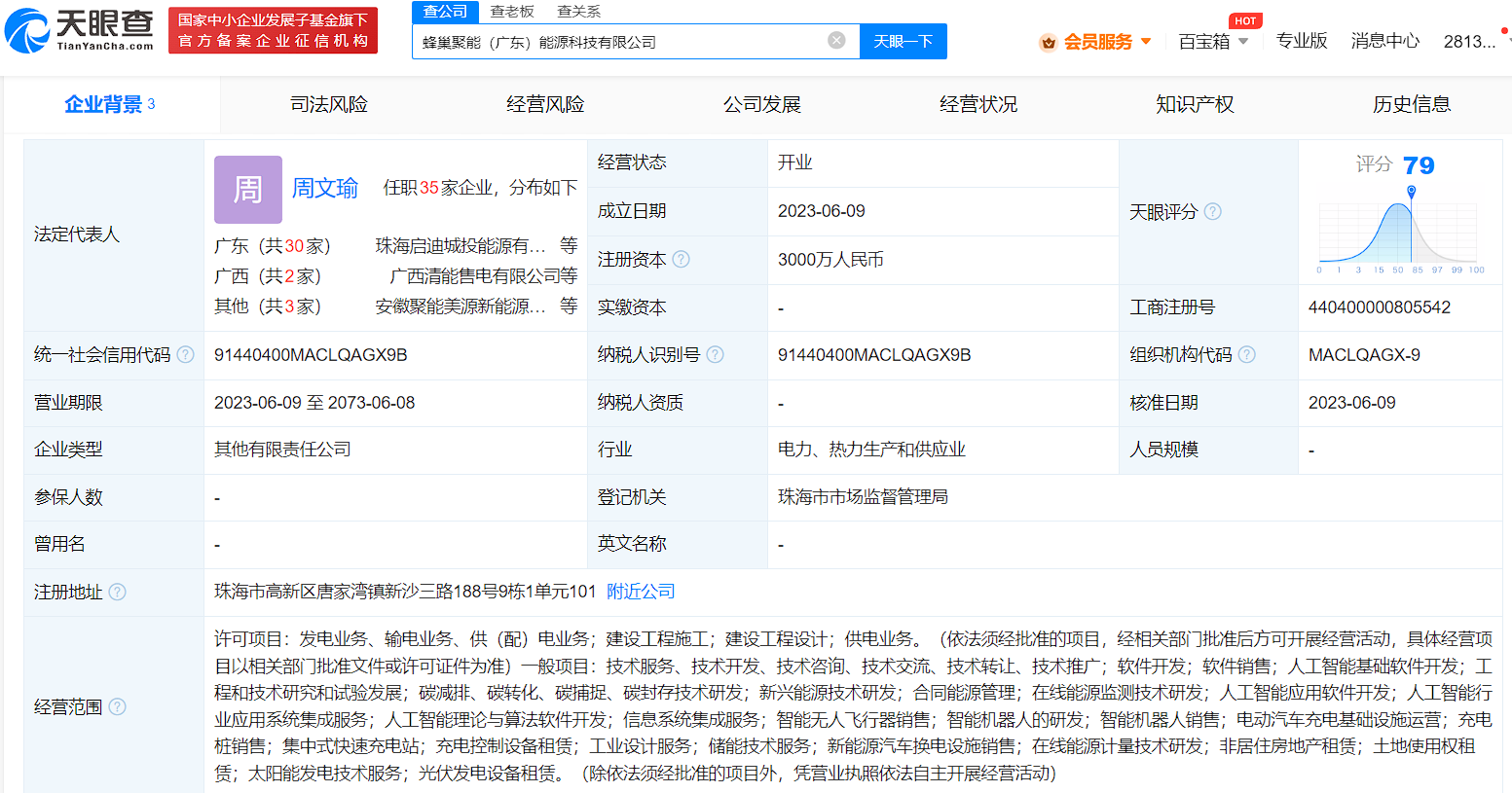Clear the search box with the X icon
This screenshot has height=793, width=1512.
(836, 40)
